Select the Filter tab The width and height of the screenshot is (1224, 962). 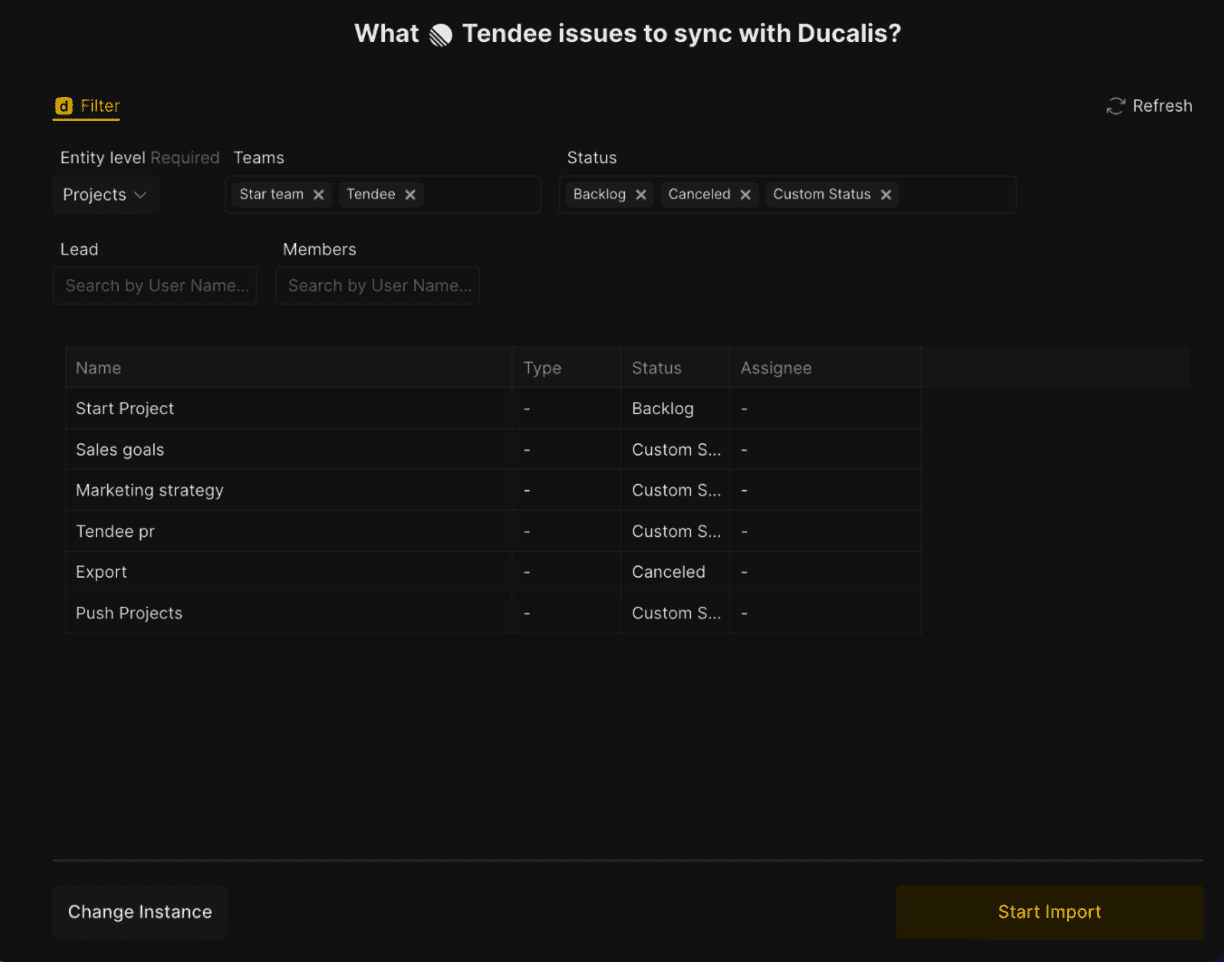(87, 106)
